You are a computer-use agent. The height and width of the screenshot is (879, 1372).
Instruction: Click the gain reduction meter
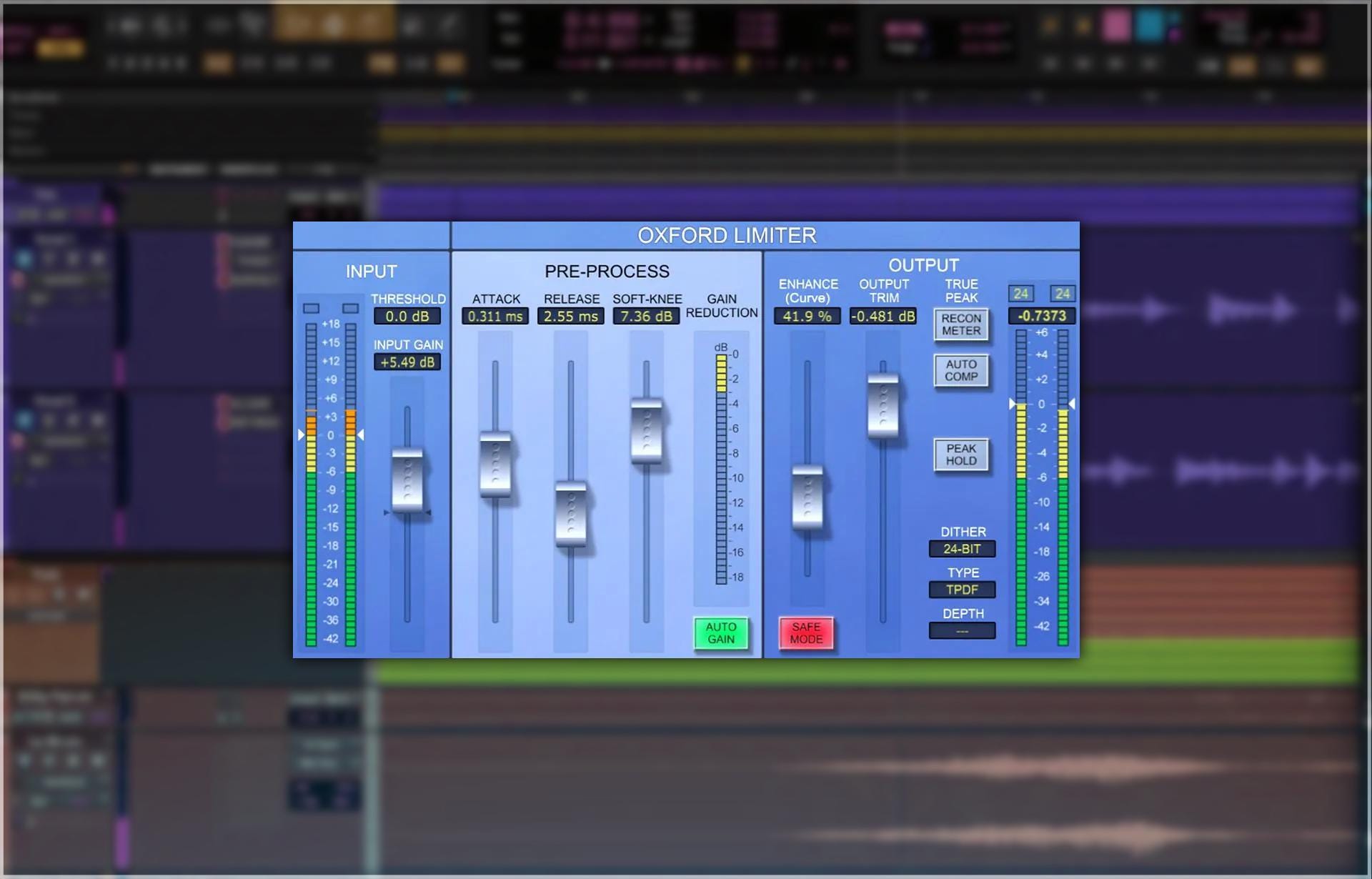[722, 470]
